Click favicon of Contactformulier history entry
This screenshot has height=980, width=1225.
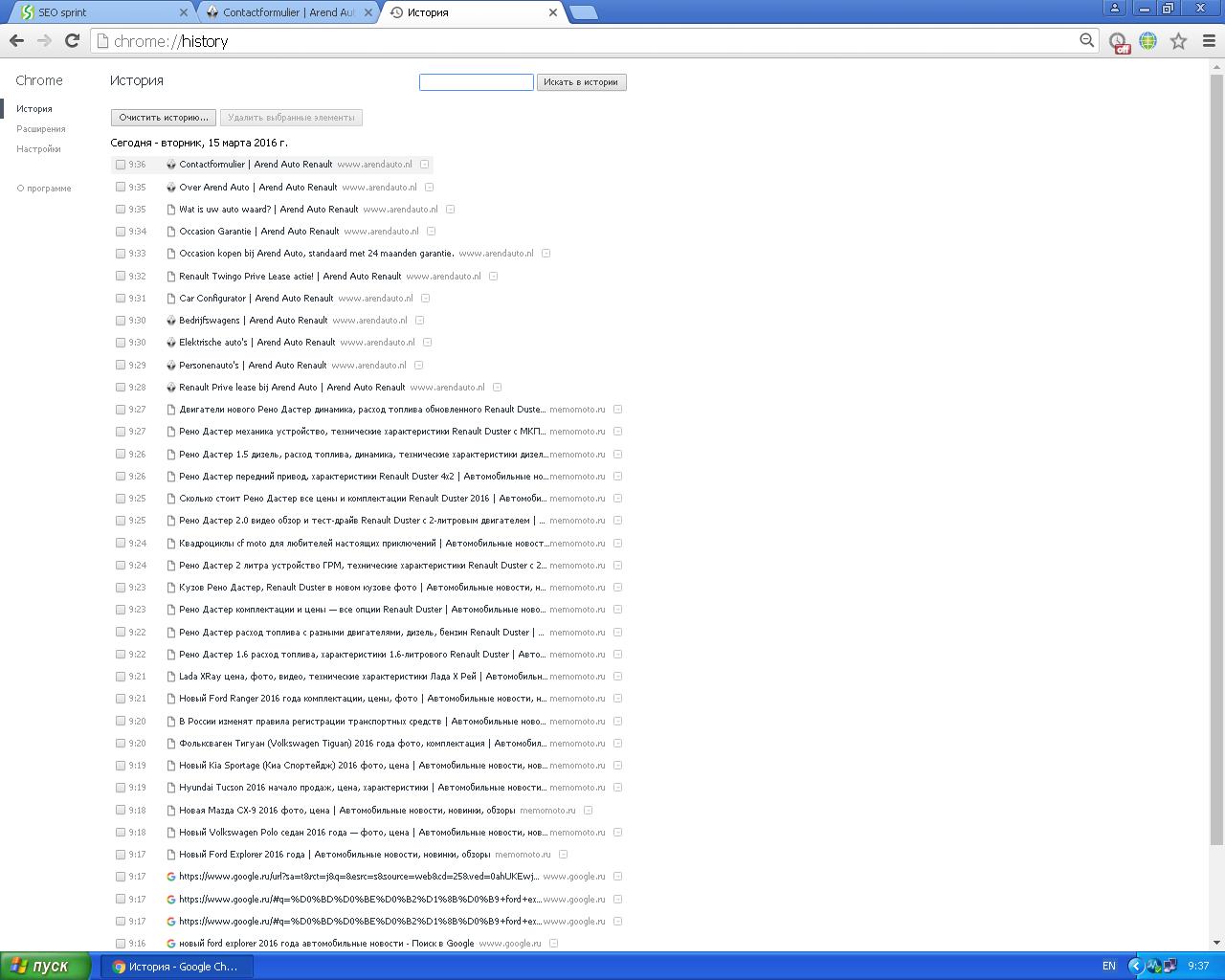(171, 165)
